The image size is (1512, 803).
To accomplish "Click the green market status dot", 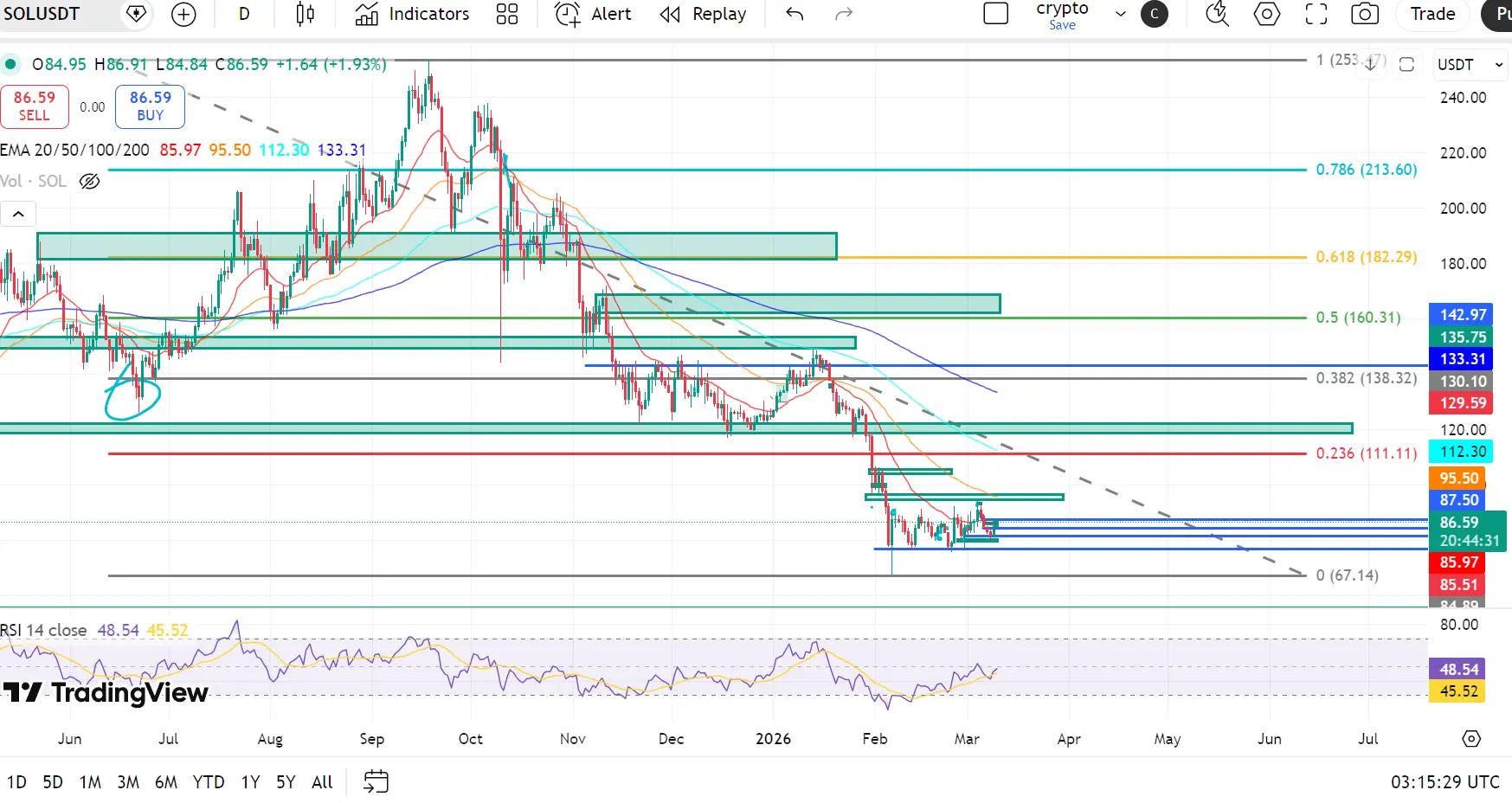I will point(10,64).
